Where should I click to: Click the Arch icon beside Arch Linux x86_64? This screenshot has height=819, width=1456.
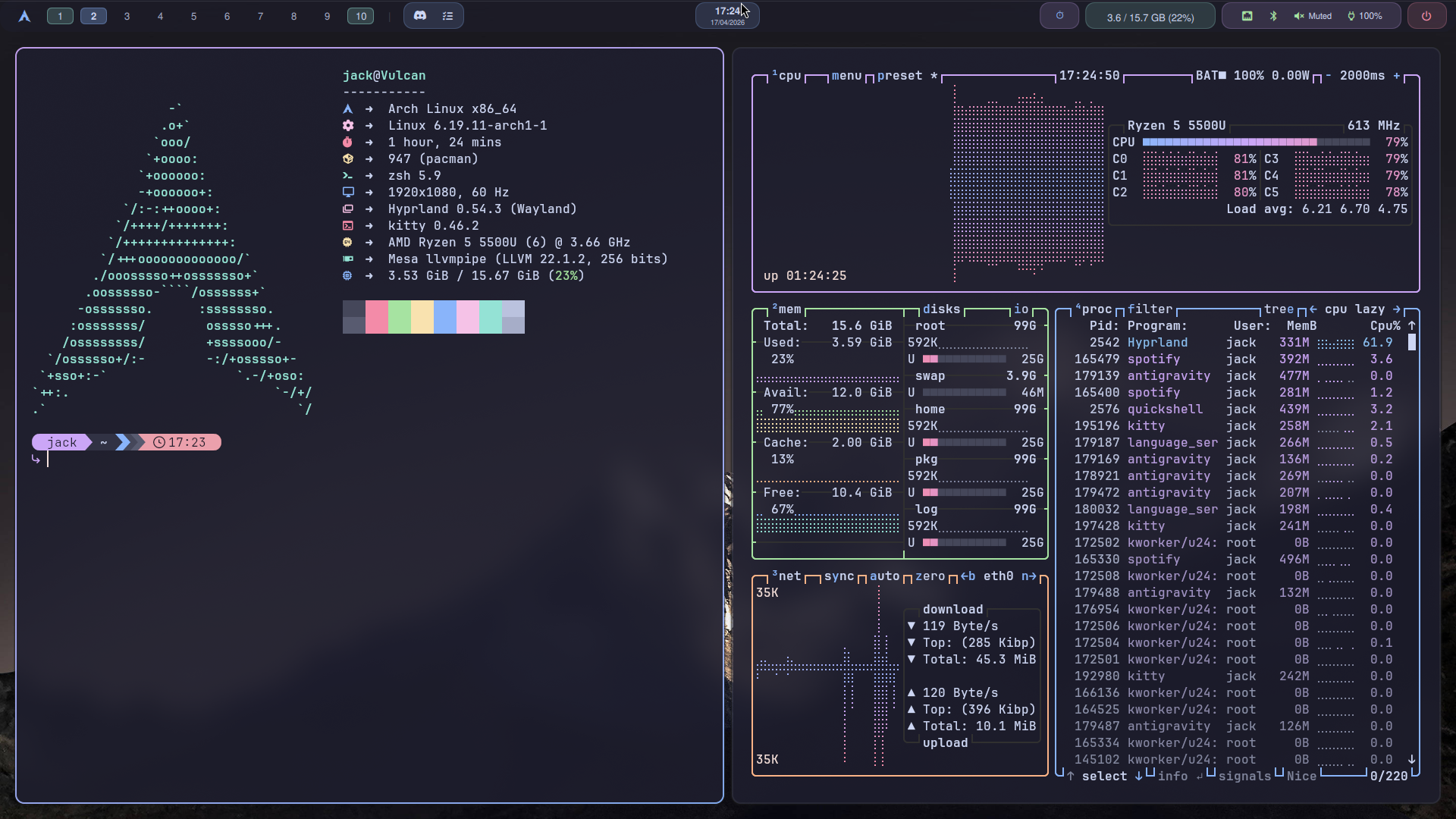[347, 109]
